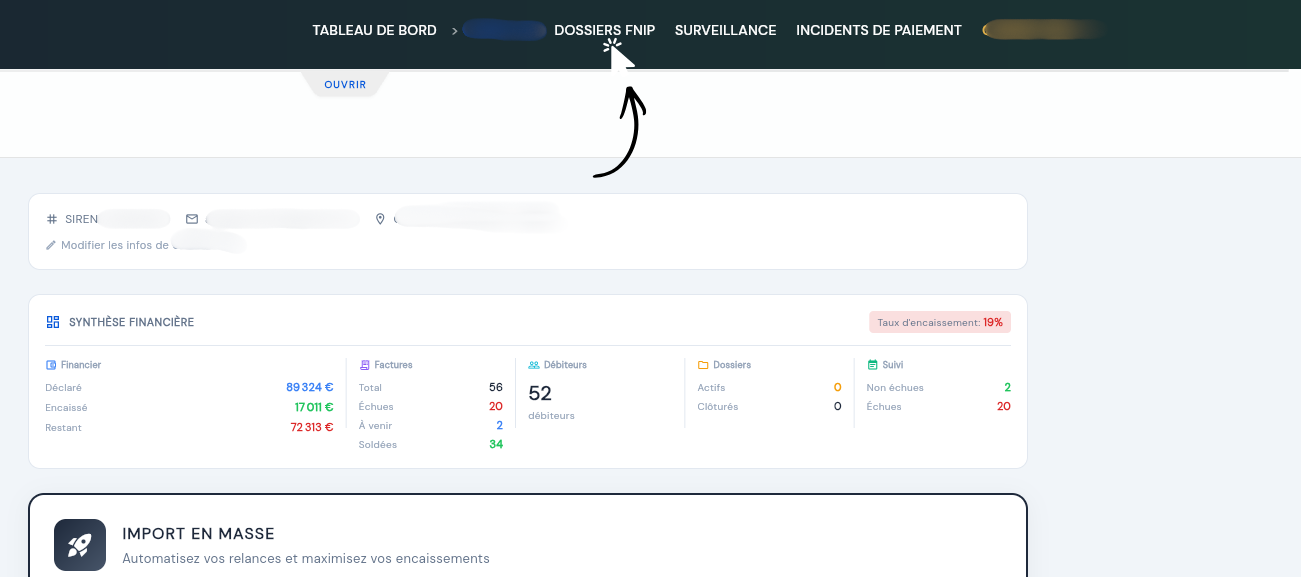This screenshot has width=1301, height=577.
Task: Click the Factures section icon
Action: pos(365,365)
